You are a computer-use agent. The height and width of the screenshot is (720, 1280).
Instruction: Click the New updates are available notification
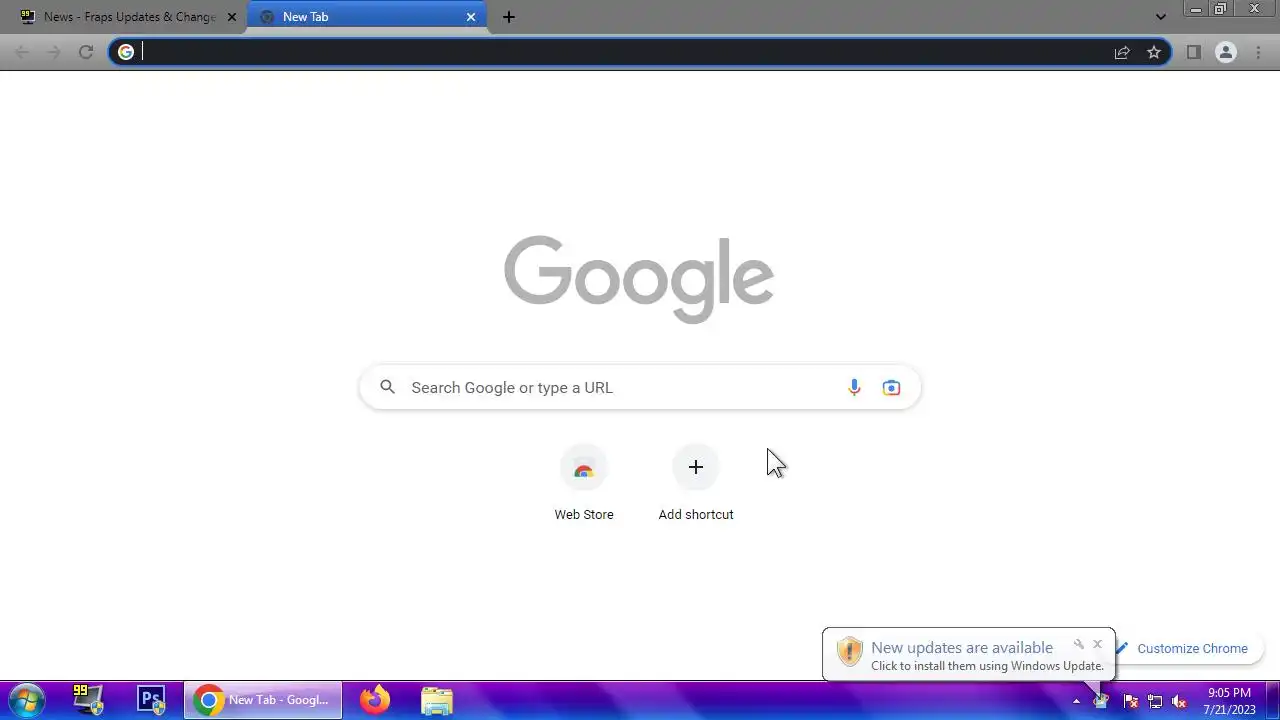coord(968,655)
